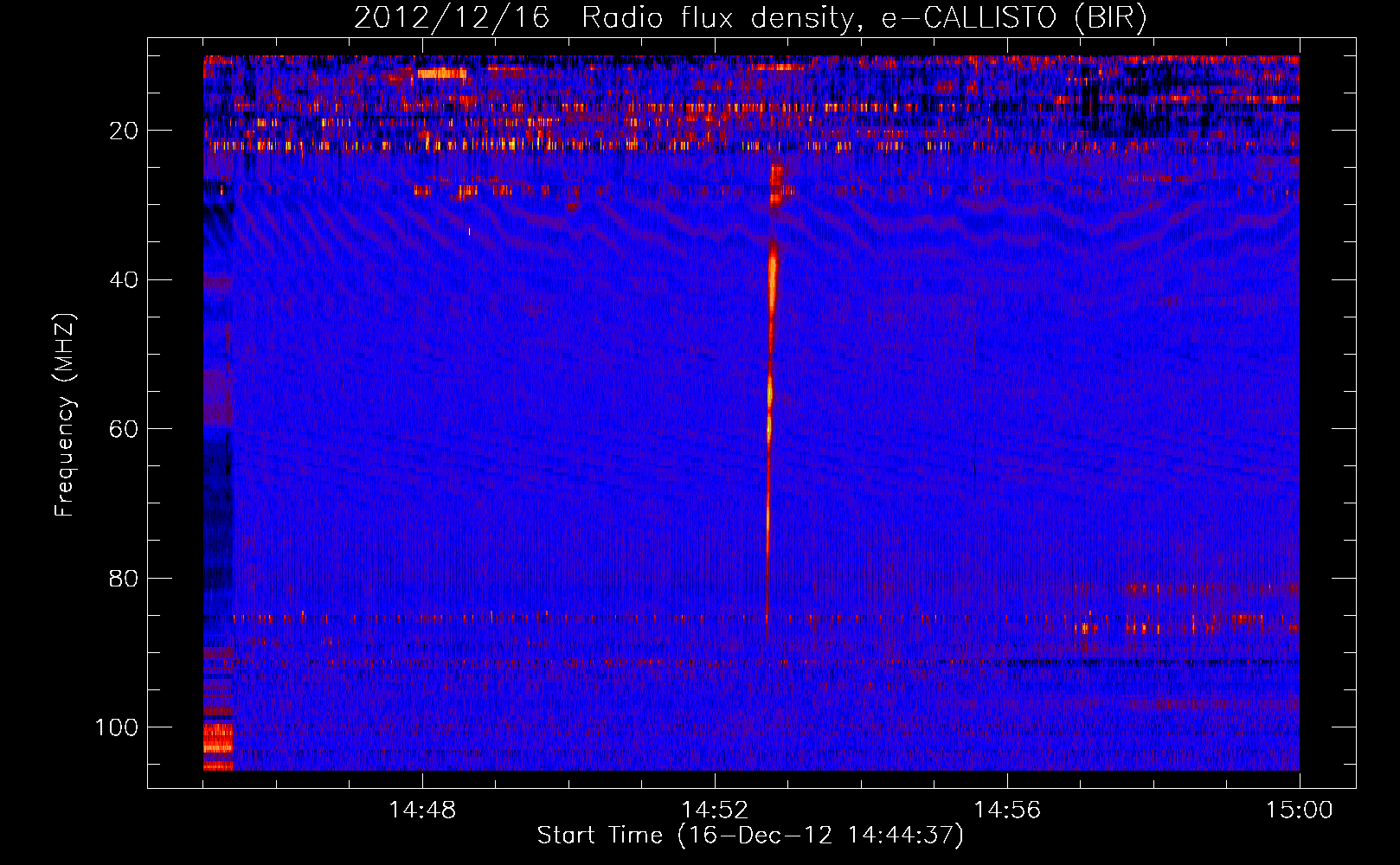Screen dimensions: 1400x865
Task: Click the 'Frequency (MHZ)' axis label
Action: point(65,415)
